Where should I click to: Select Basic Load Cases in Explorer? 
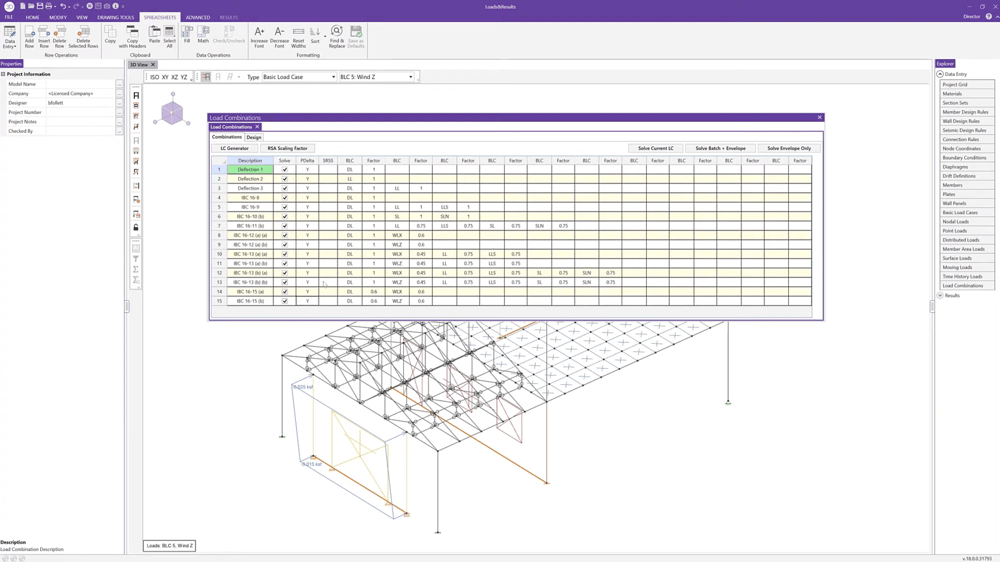[x=960, y=213]
